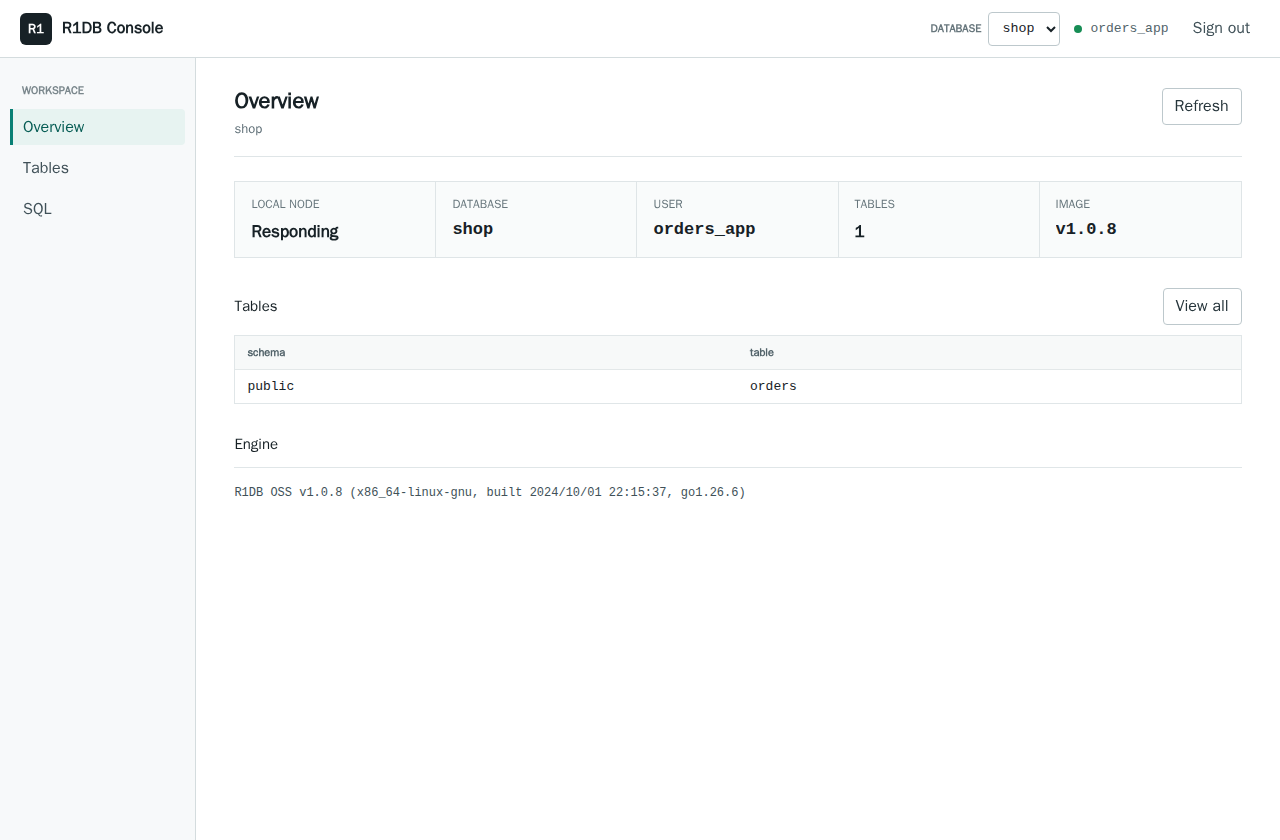Click the shop subtitle under Overview
Image resolution: width=1280 pixels, height=840 pixels.
(x=248, y=129)
